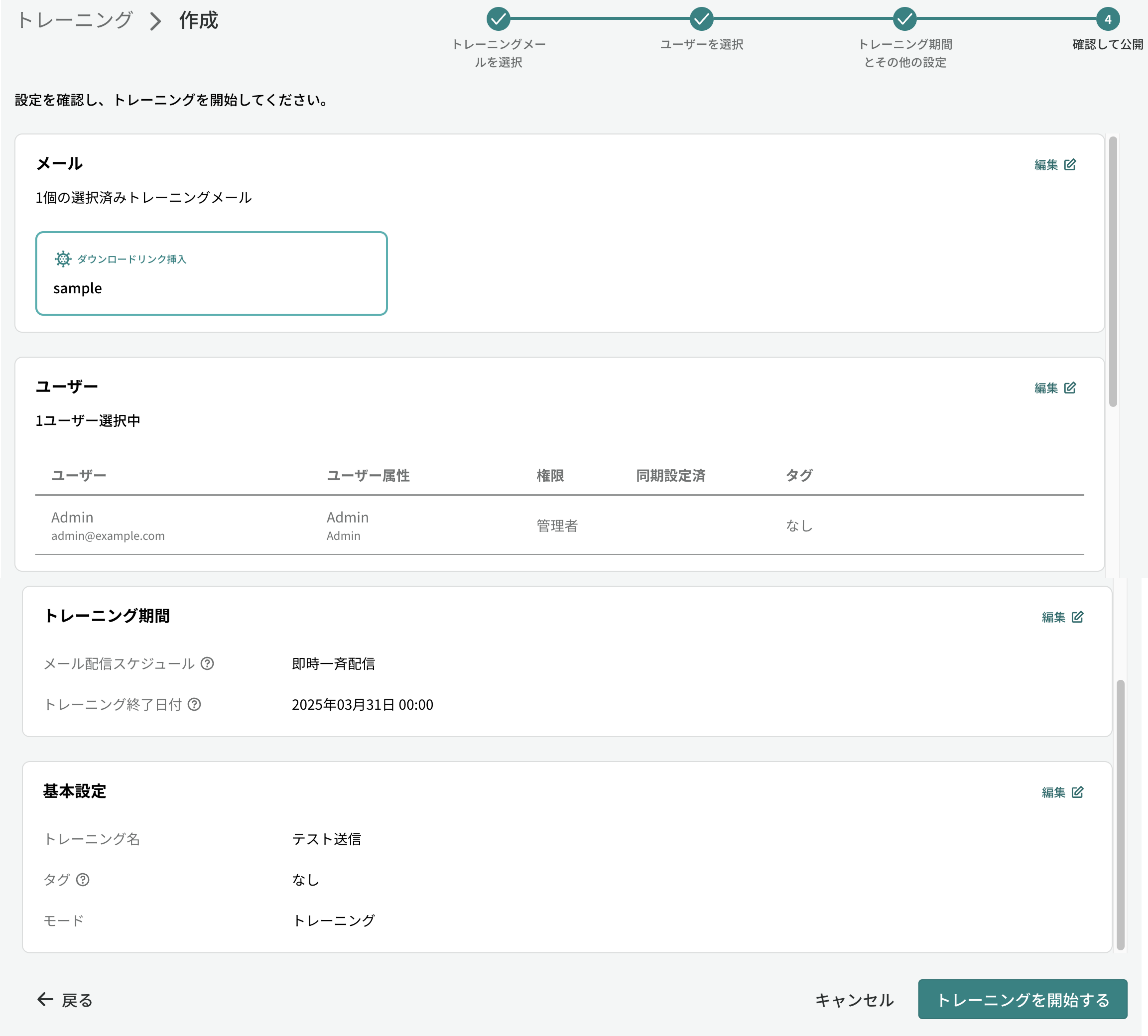Click the help icon next to トレーニング終了日付
This screenshot has width=1148, height=1036.
tap(194, 705)
